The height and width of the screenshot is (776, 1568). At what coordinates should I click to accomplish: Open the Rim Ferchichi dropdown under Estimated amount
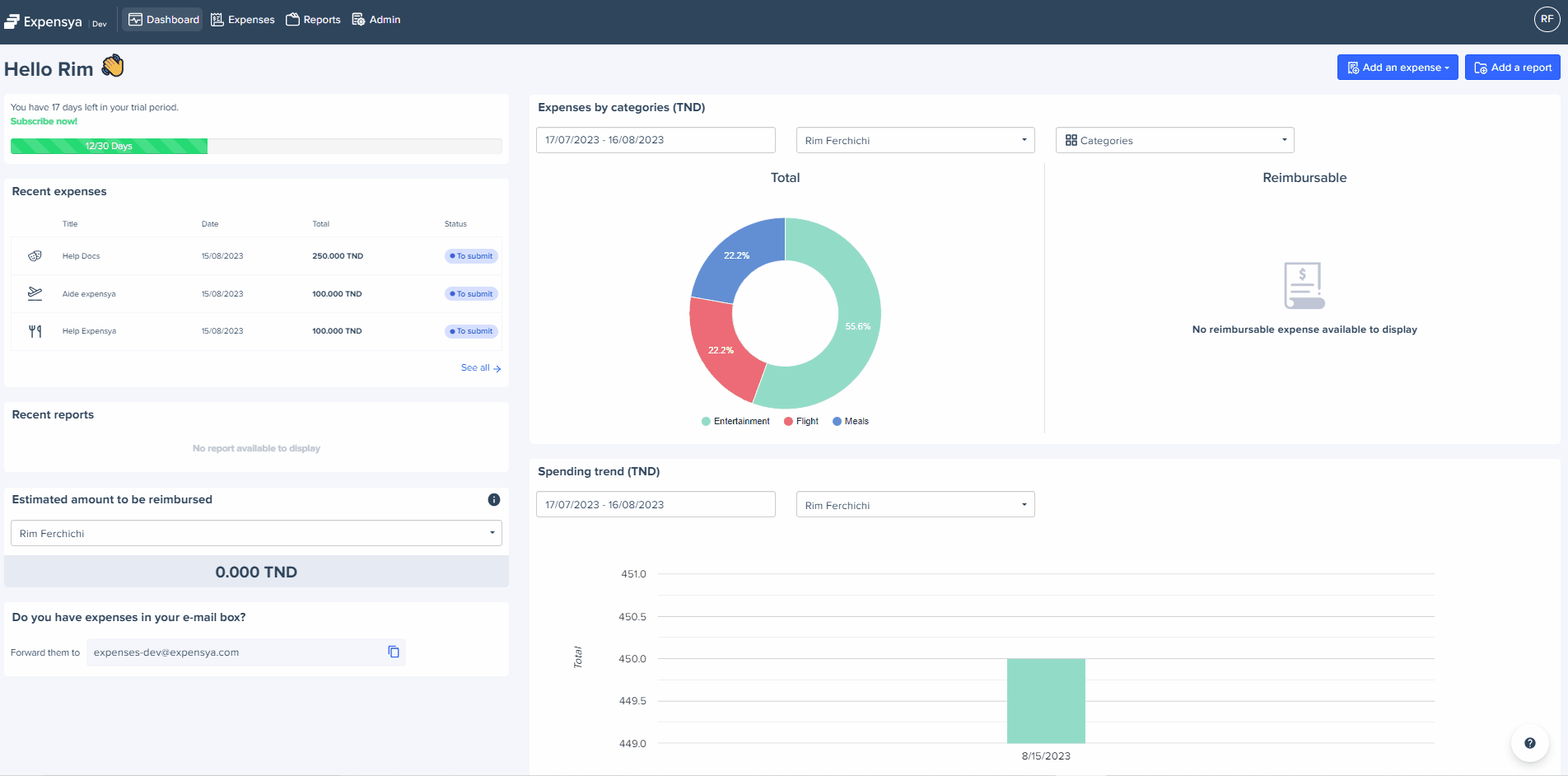[256, 533]
